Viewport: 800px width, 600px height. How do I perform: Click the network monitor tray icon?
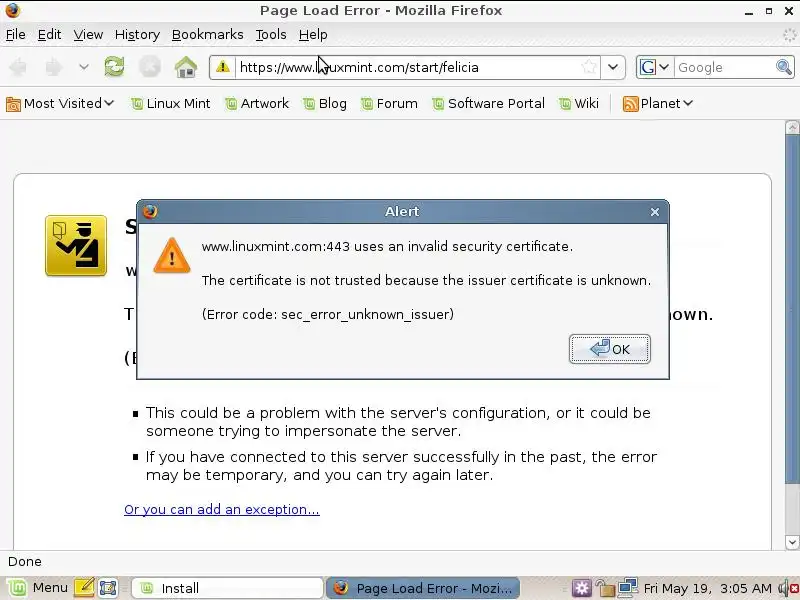click(628, 588)
